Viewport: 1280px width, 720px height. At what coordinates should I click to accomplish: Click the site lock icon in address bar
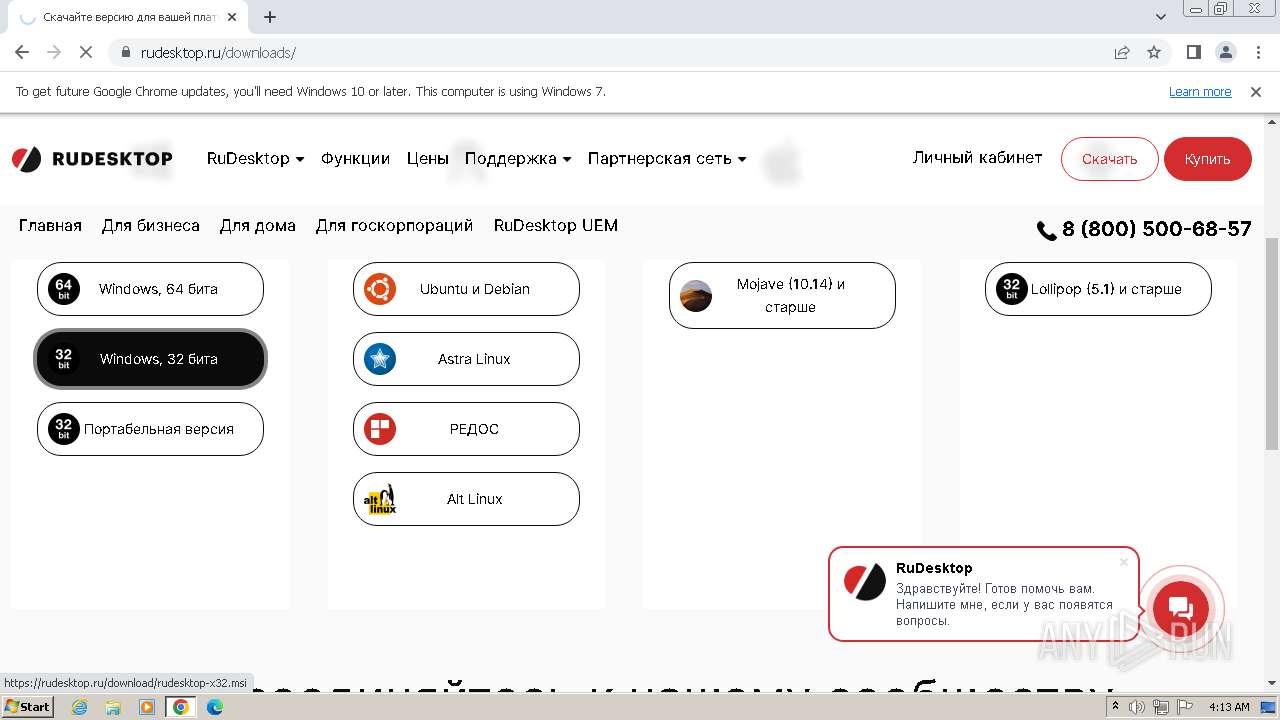126,52
